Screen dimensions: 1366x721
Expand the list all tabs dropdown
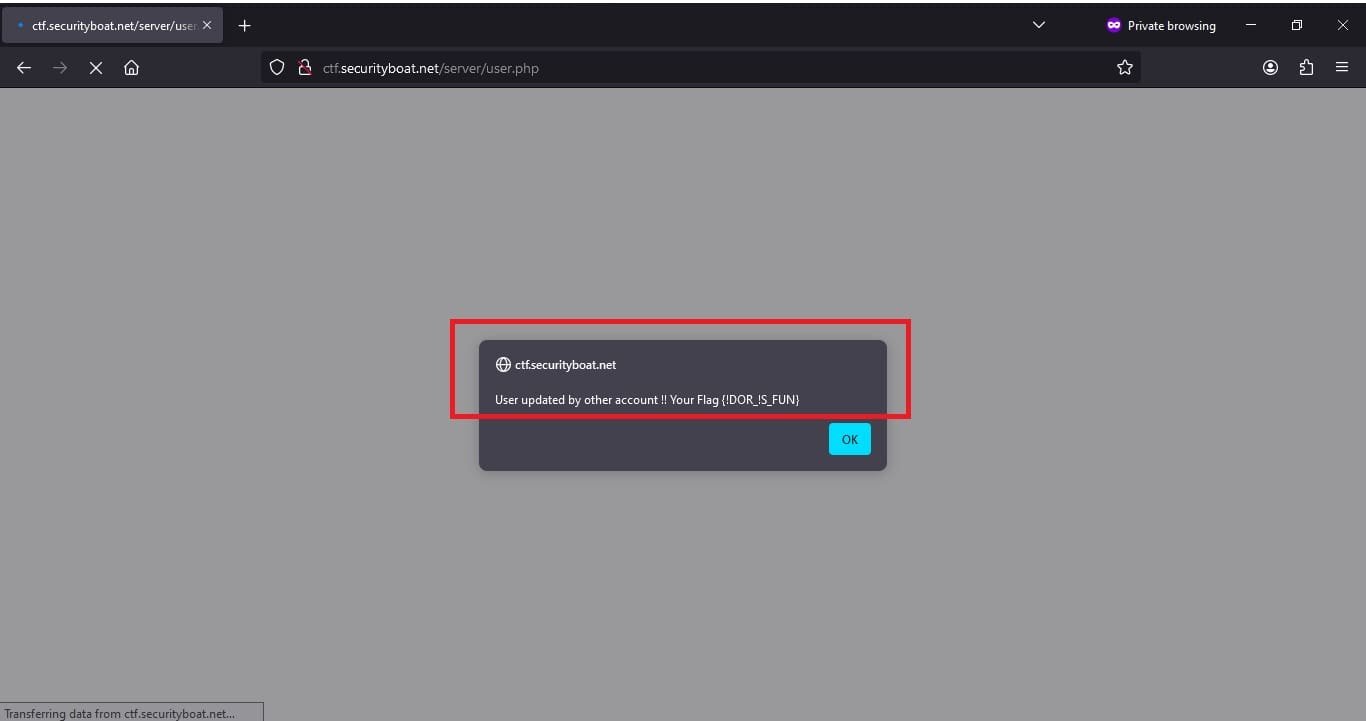pos(1038,25)
